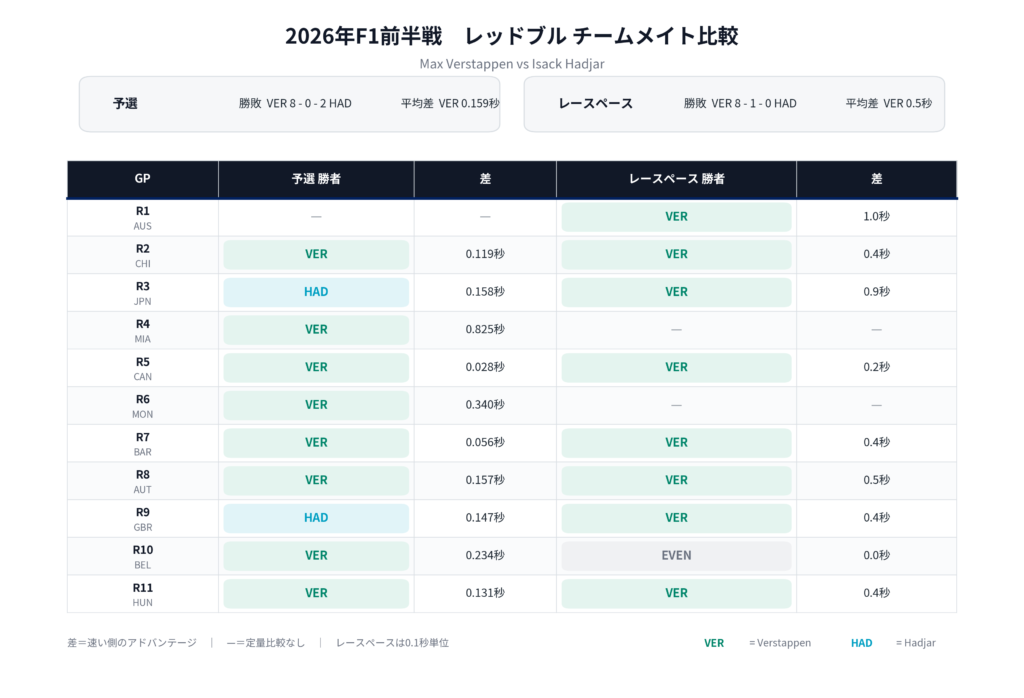Select the R3 JPN row label

142,293
